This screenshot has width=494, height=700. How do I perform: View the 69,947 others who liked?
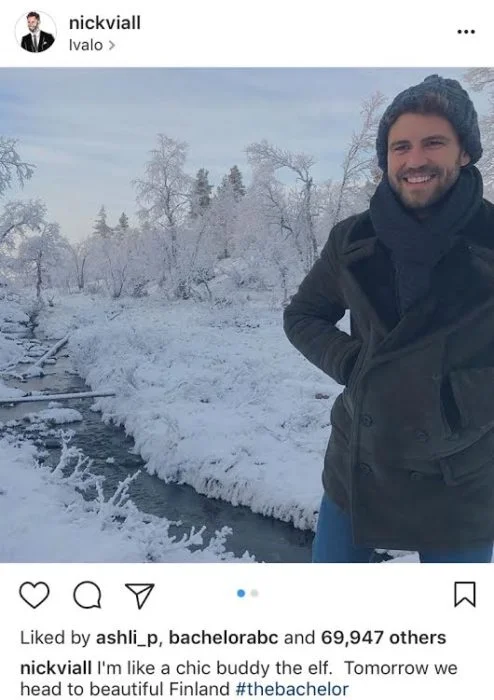click(x=383, y=638)
